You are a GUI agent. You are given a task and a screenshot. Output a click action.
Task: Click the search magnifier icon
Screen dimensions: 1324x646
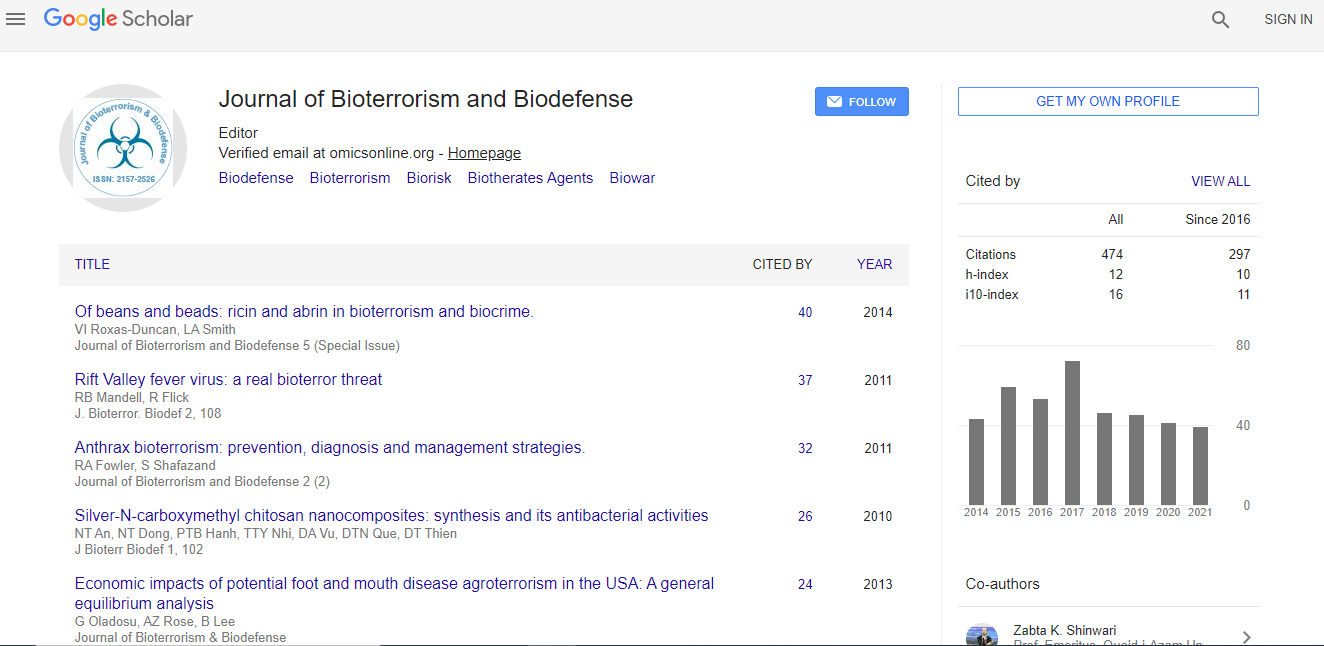[x=1220, y=19]
